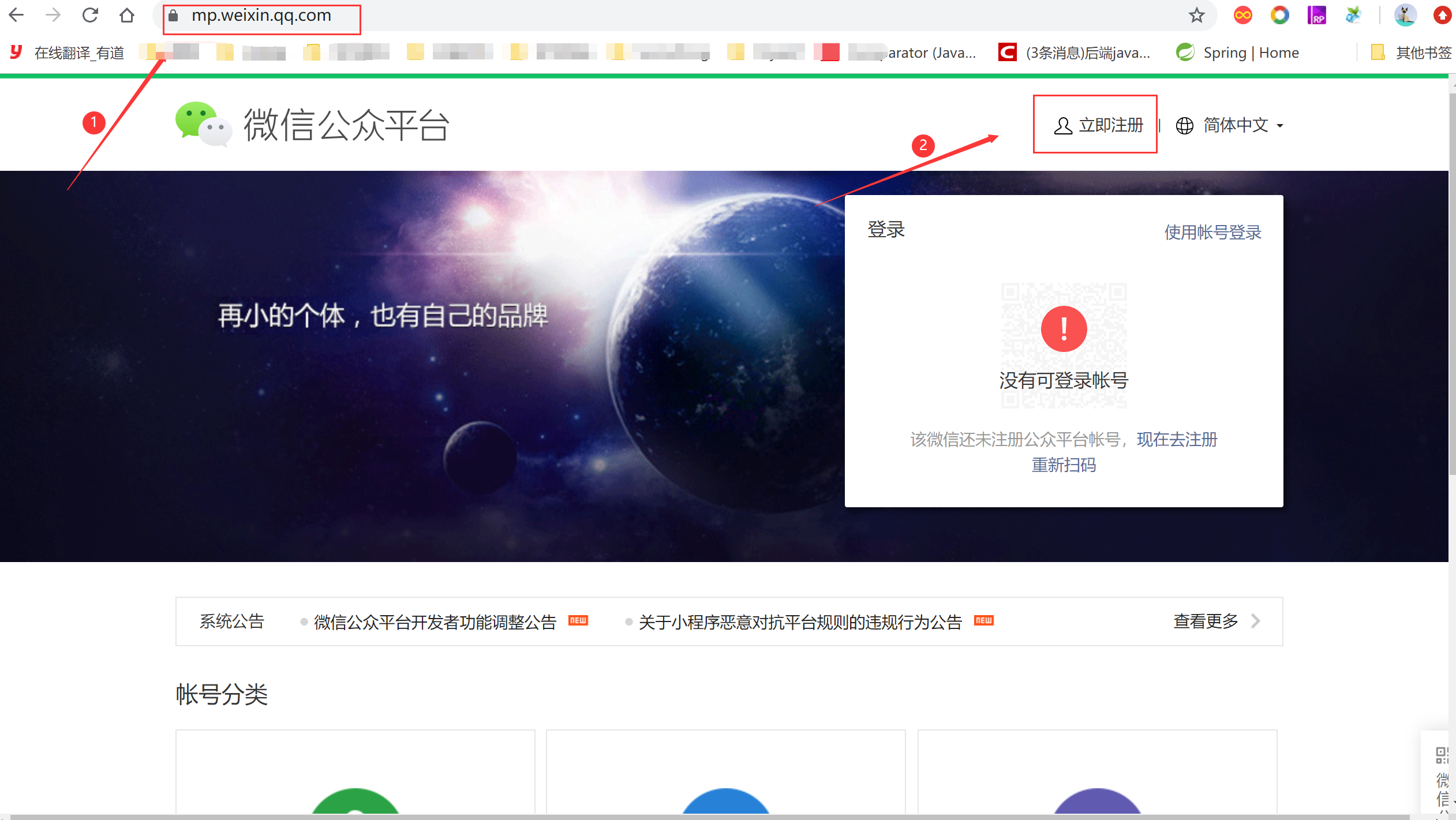Screen dimensions: 1456x820
Task: Click 现在去注册 link
Action: (x=1177, y=440)
